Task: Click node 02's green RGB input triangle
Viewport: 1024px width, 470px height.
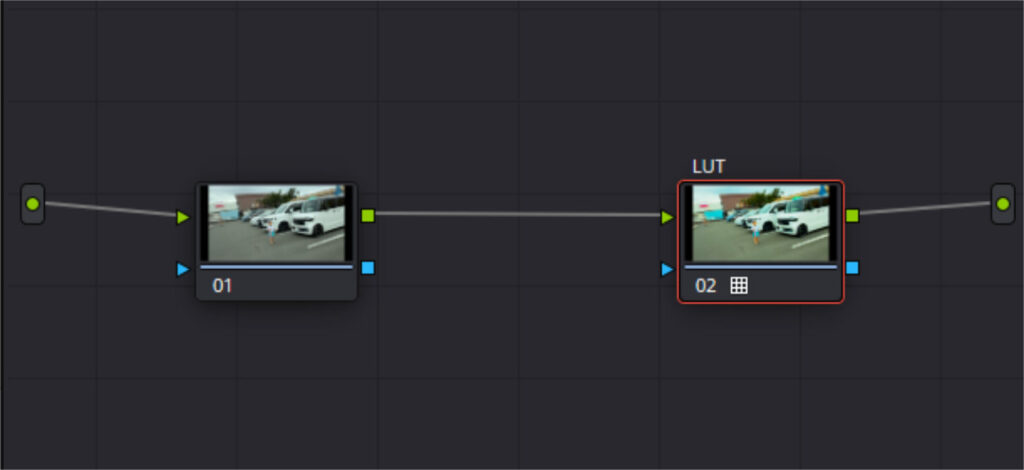Action: point(667,217)
